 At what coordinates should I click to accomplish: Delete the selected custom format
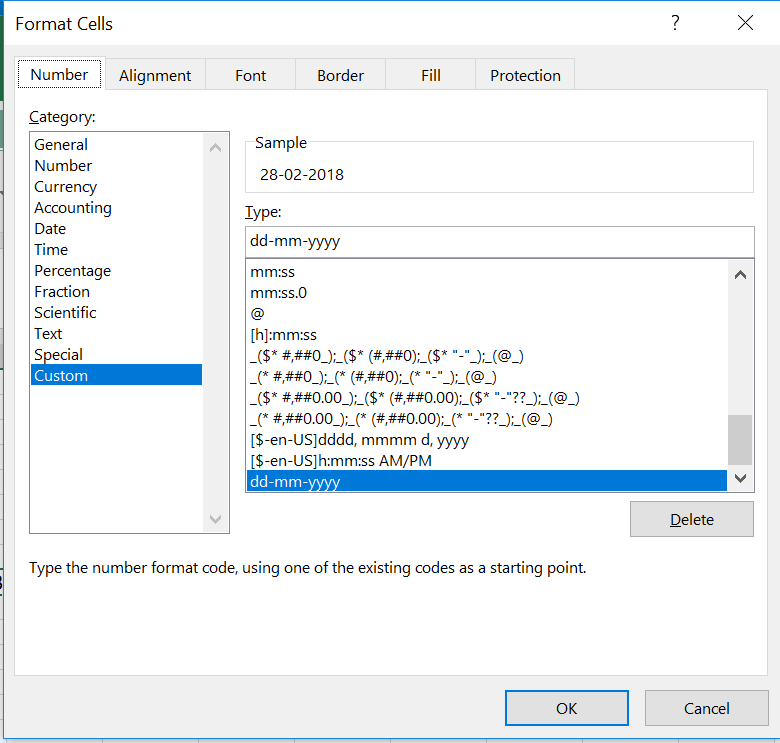coord(691,519)
